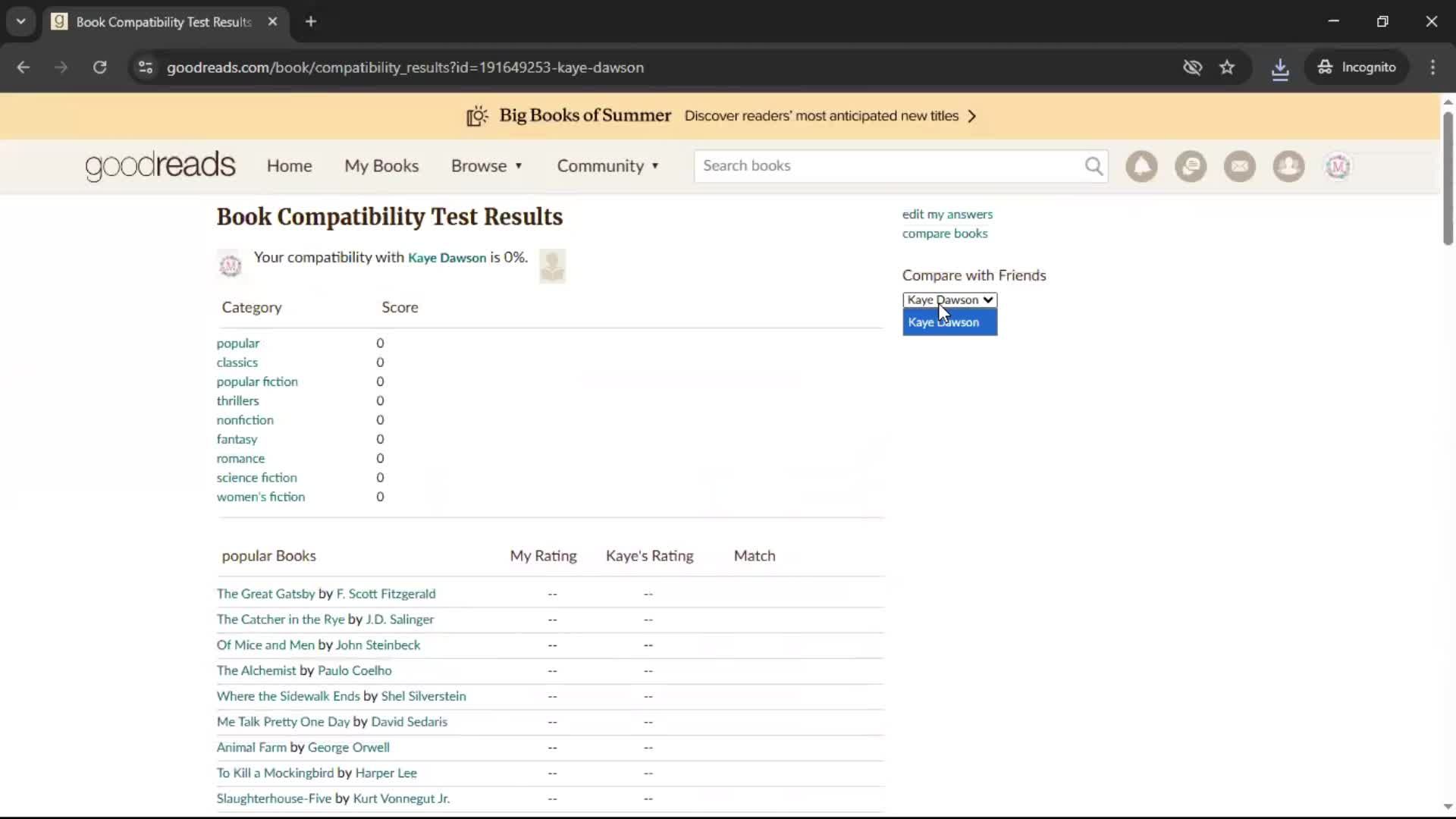Open the profile avatar menu
Viewport: 1456px width, 819px height.
(1338, 166)
